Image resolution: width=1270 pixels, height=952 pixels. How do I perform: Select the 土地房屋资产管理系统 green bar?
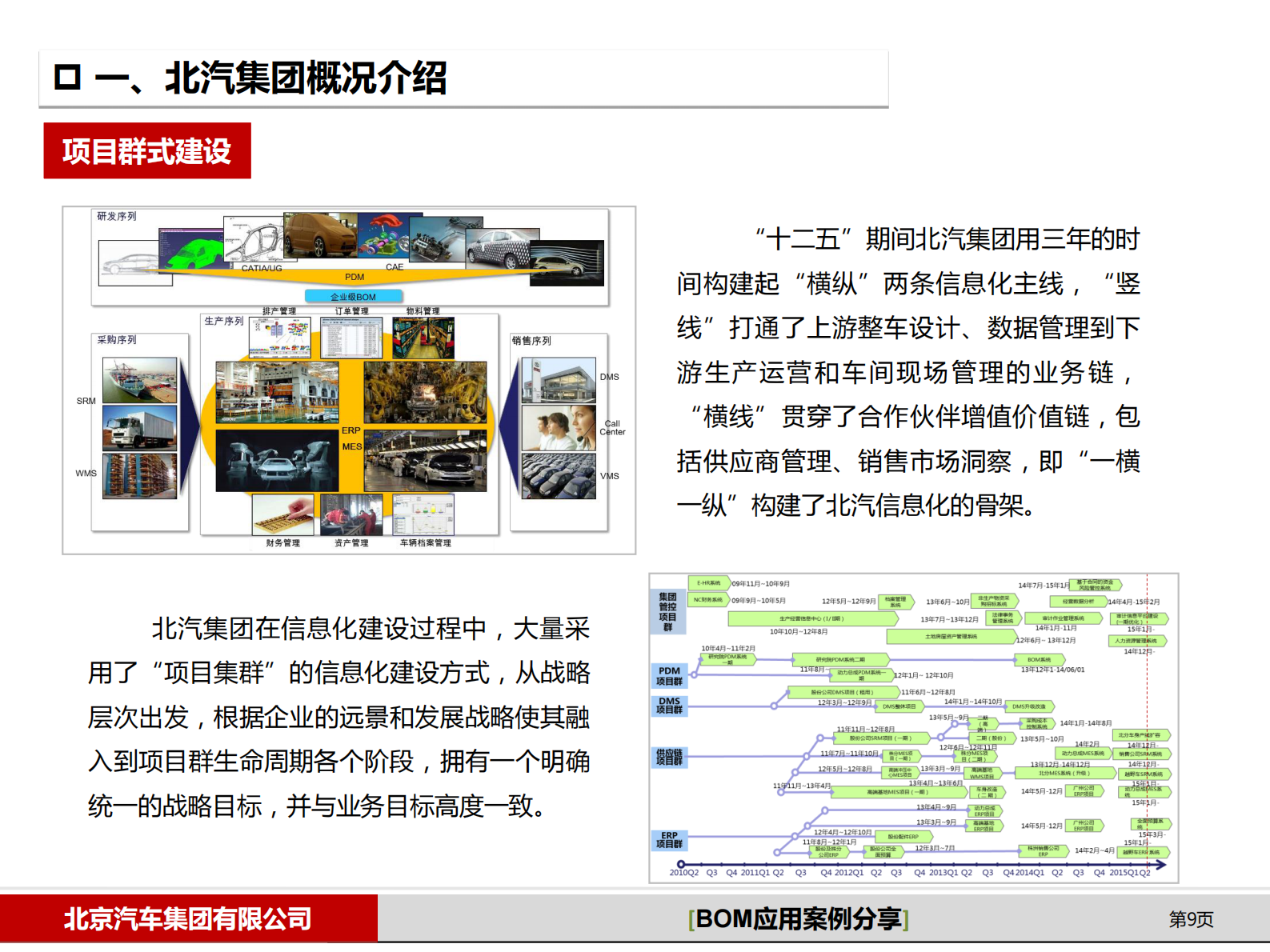point(952,637)
